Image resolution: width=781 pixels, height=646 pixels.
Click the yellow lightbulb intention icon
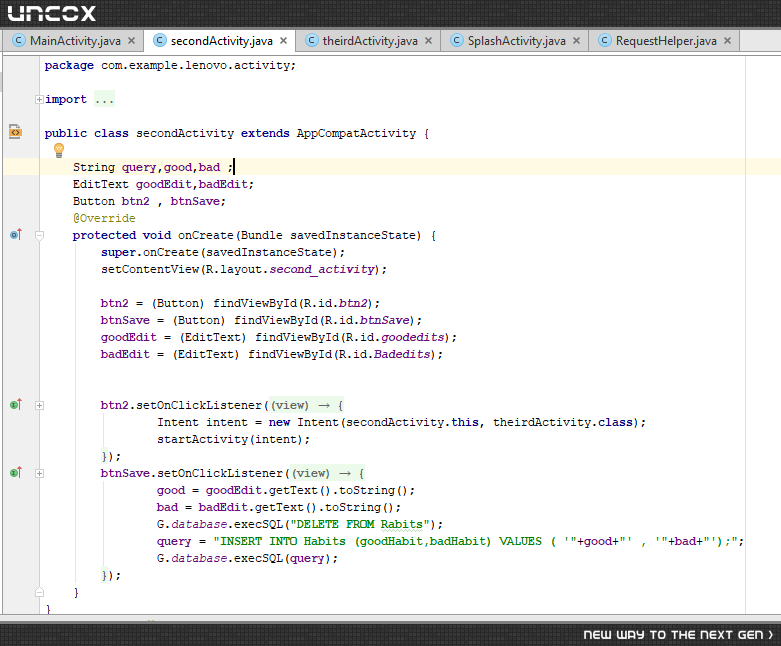click(x=59, y=150)
